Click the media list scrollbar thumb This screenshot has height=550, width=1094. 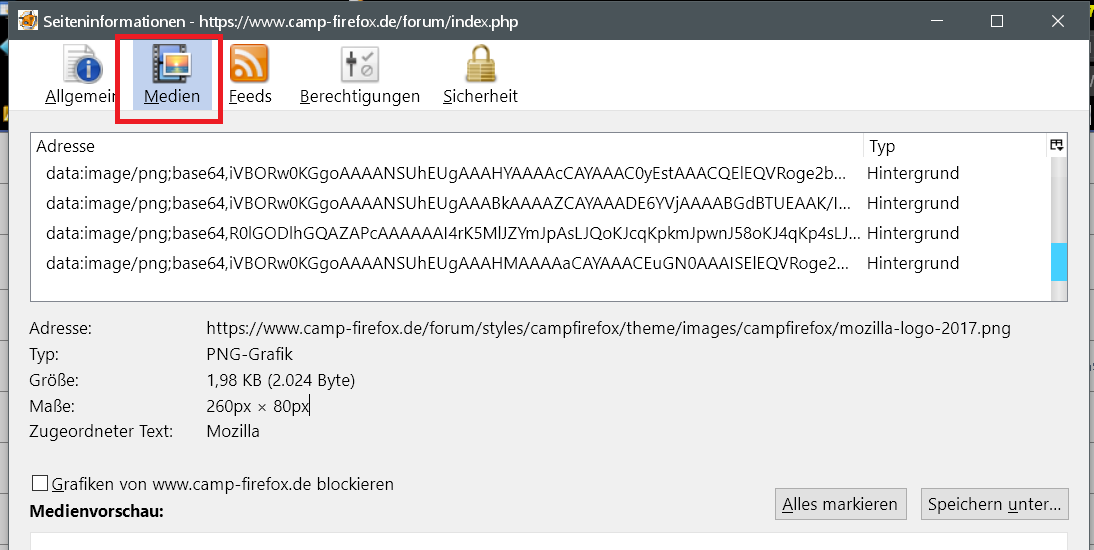[1059, 262]
